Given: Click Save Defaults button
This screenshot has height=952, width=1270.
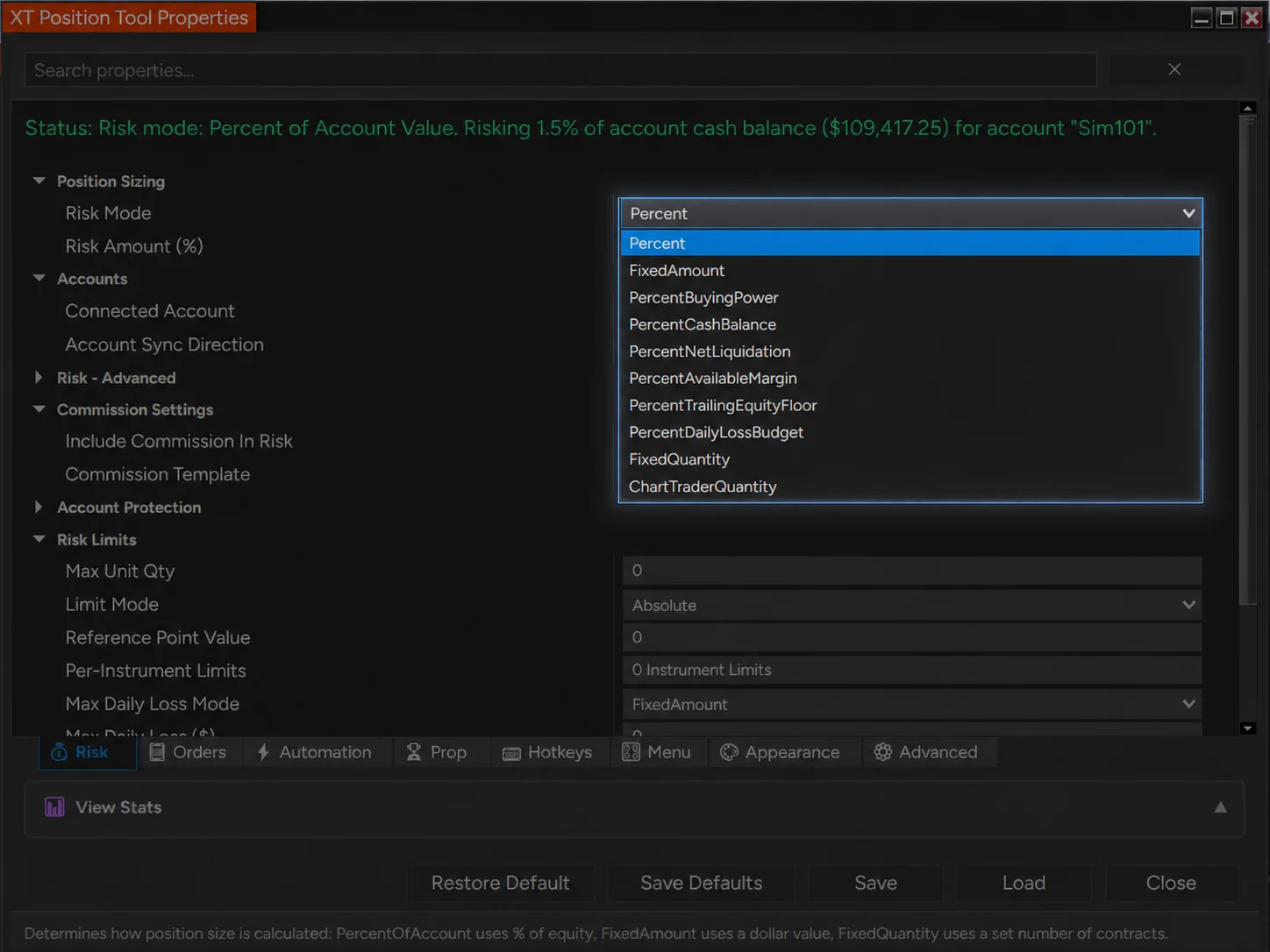Looking at the screenshot, I should pos(701,883).
